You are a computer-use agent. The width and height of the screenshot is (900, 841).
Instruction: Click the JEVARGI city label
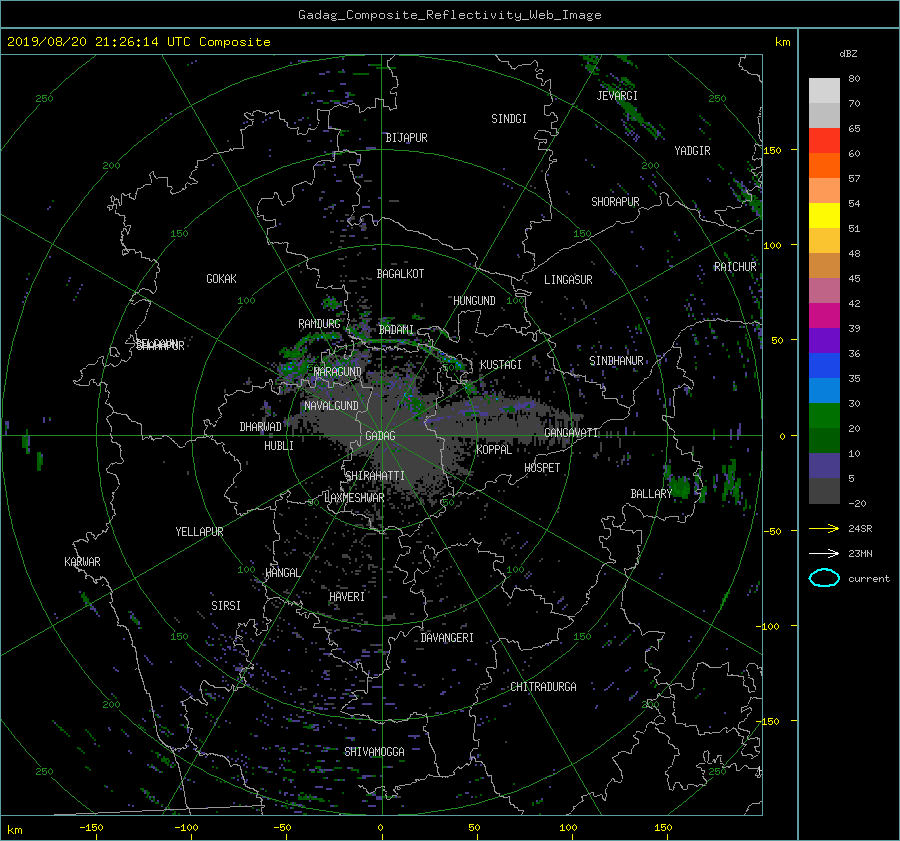point(617,96)
